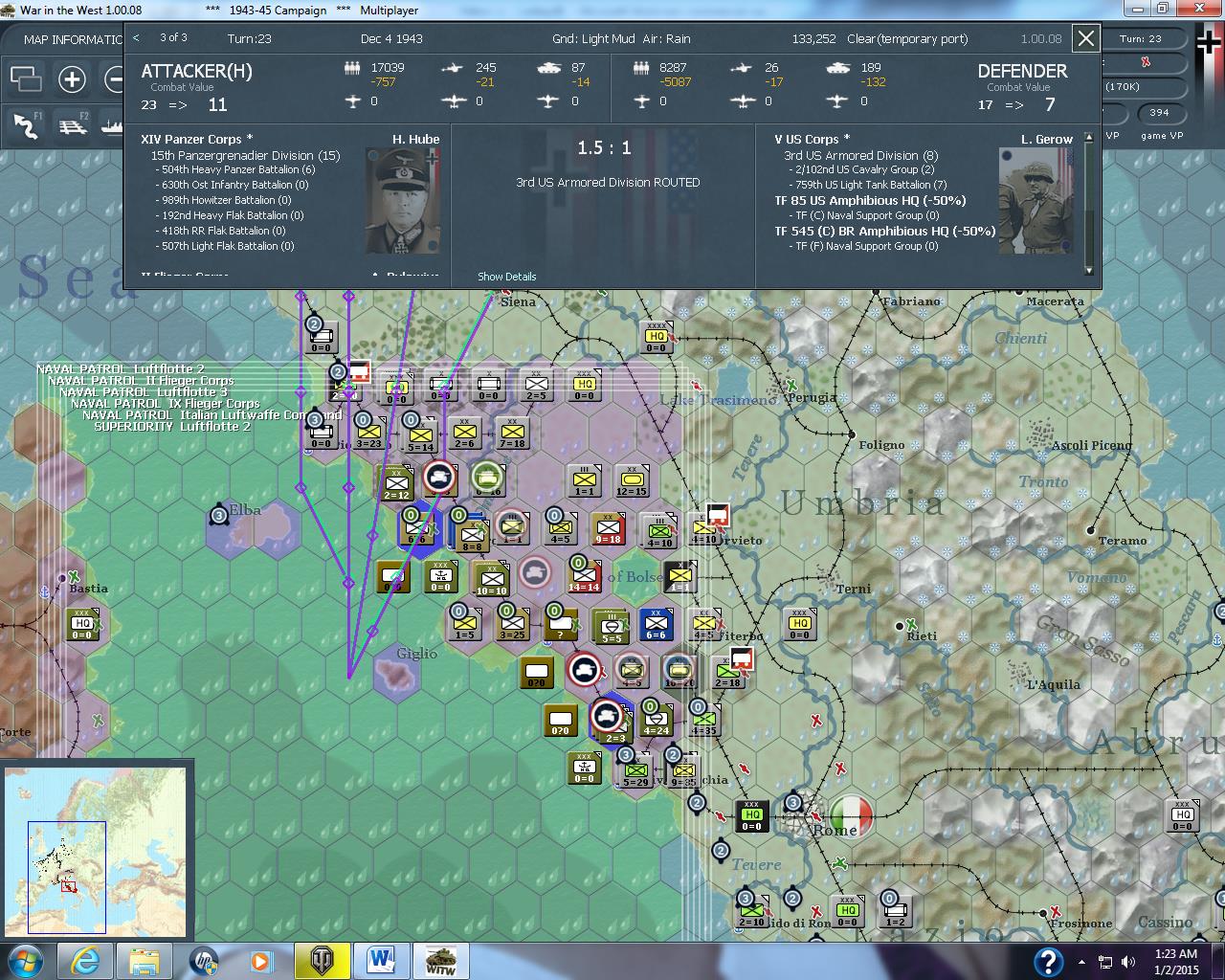Click H. Hube commander portrait

(403, 200)
